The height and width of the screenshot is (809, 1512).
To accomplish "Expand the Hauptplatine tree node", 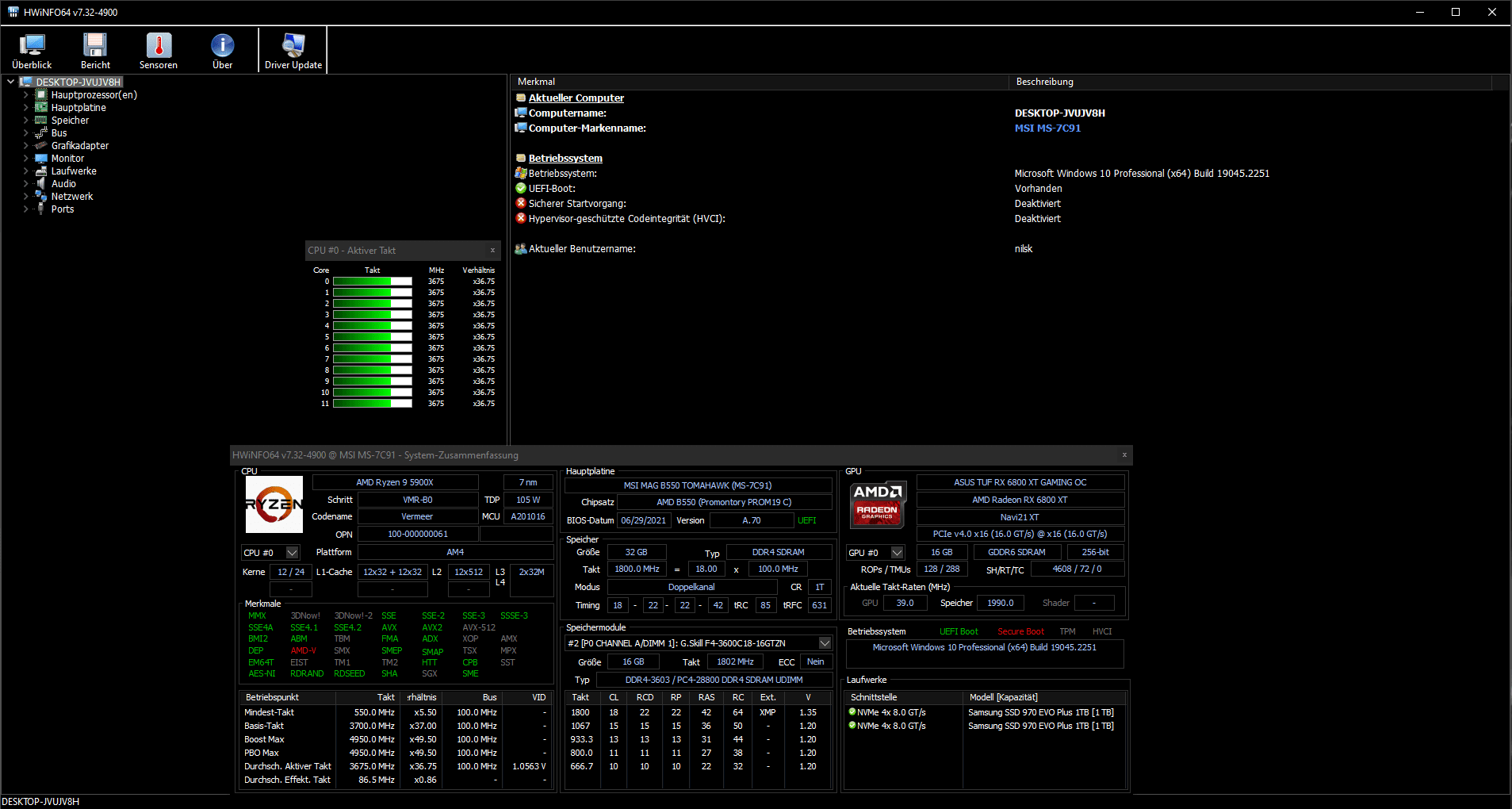I will [25, 108].
